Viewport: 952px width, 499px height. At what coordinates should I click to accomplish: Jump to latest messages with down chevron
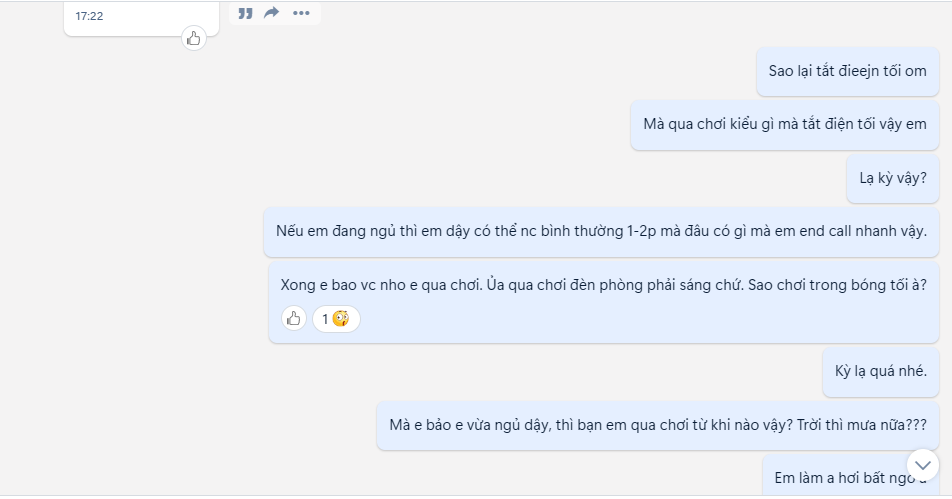pos(922,464)
